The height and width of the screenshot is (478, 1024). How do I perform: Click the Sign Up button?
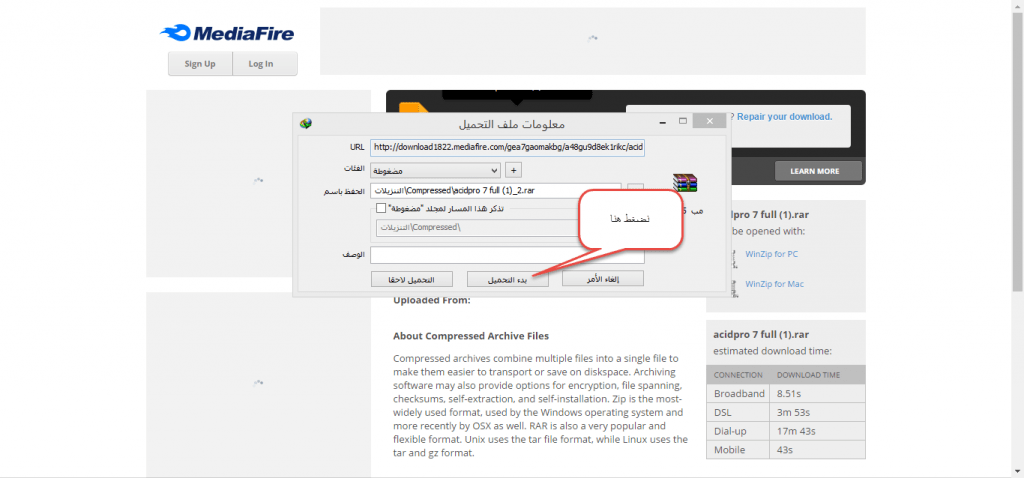point(200,64)
